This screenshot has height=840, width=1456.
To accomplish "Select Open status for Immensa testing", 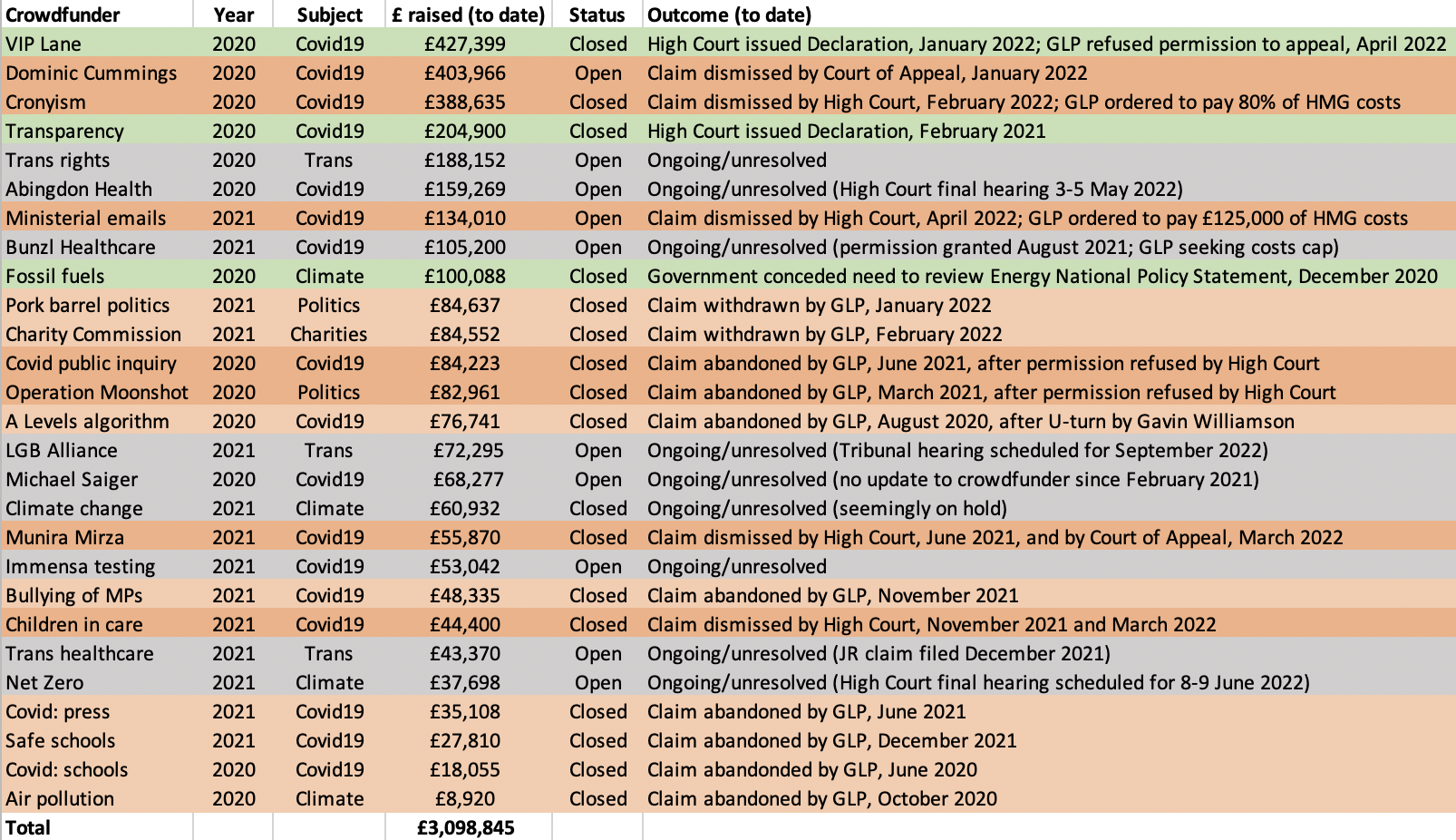I will point(597,566).
